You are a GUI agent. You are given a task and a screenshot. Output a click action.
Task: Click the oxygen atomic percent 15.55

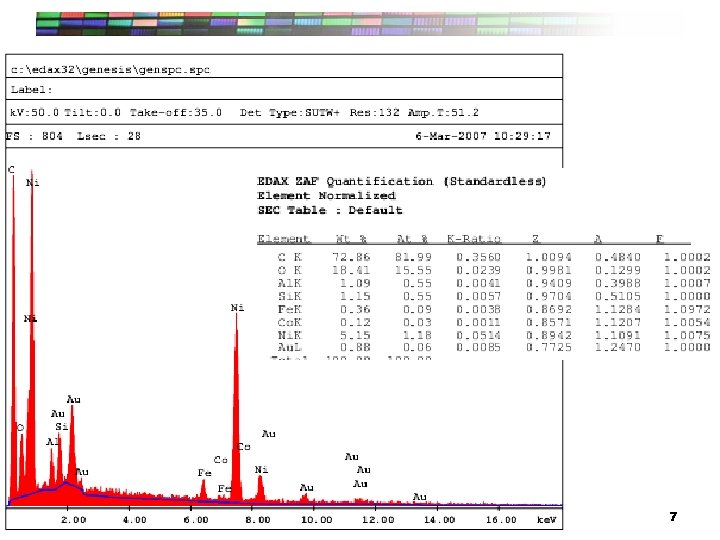[413, 270]
